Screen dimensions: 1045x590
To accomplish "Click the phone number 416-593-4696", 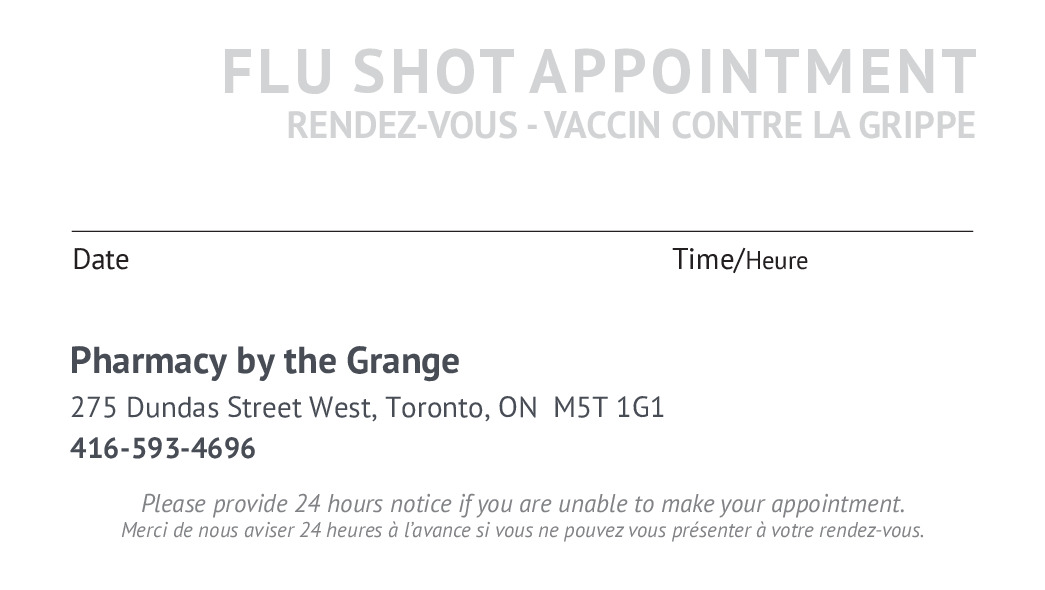I will point(163,449).
